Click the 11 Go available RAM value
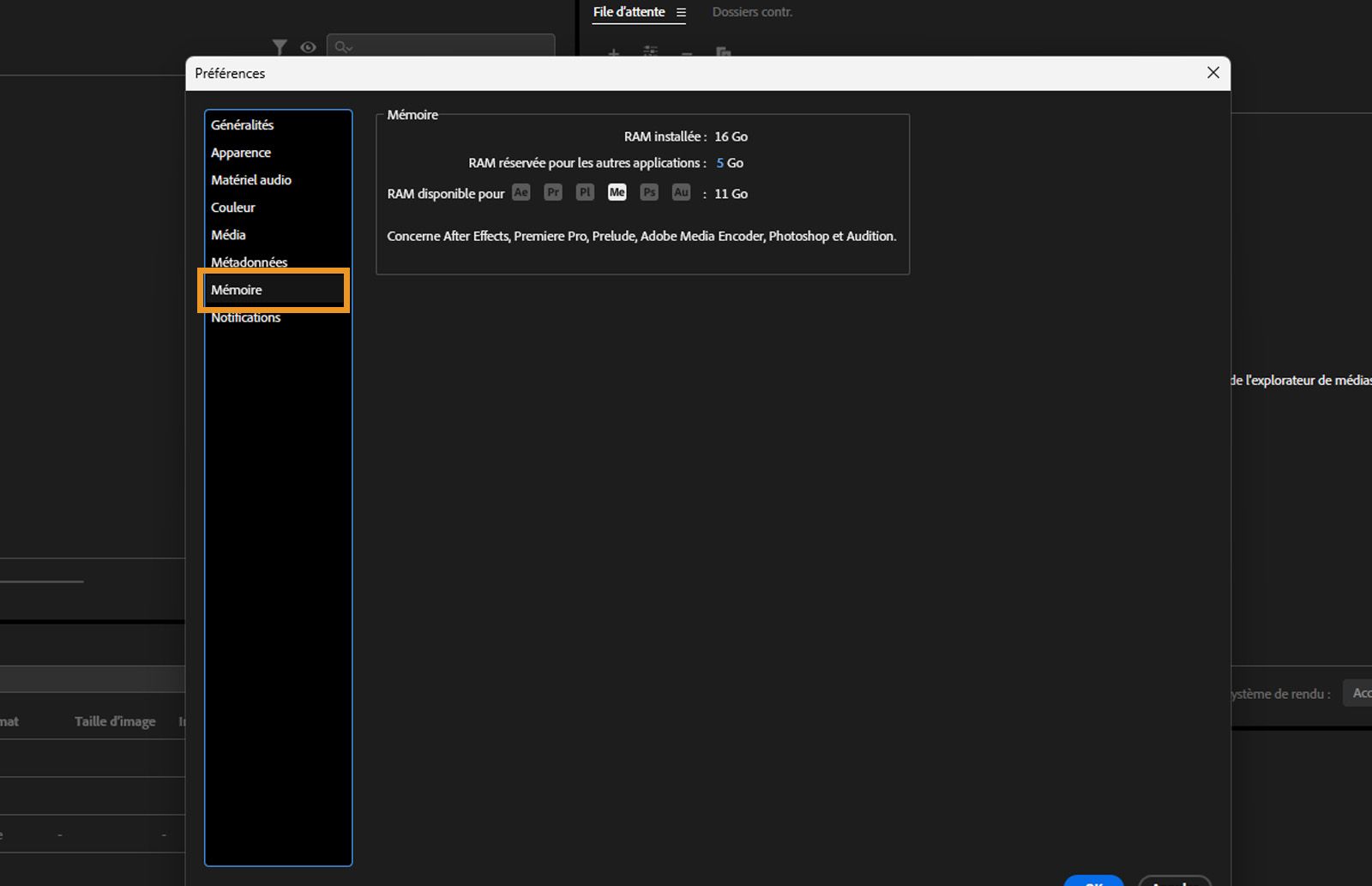1372x886 pixels. pos(731,194)
